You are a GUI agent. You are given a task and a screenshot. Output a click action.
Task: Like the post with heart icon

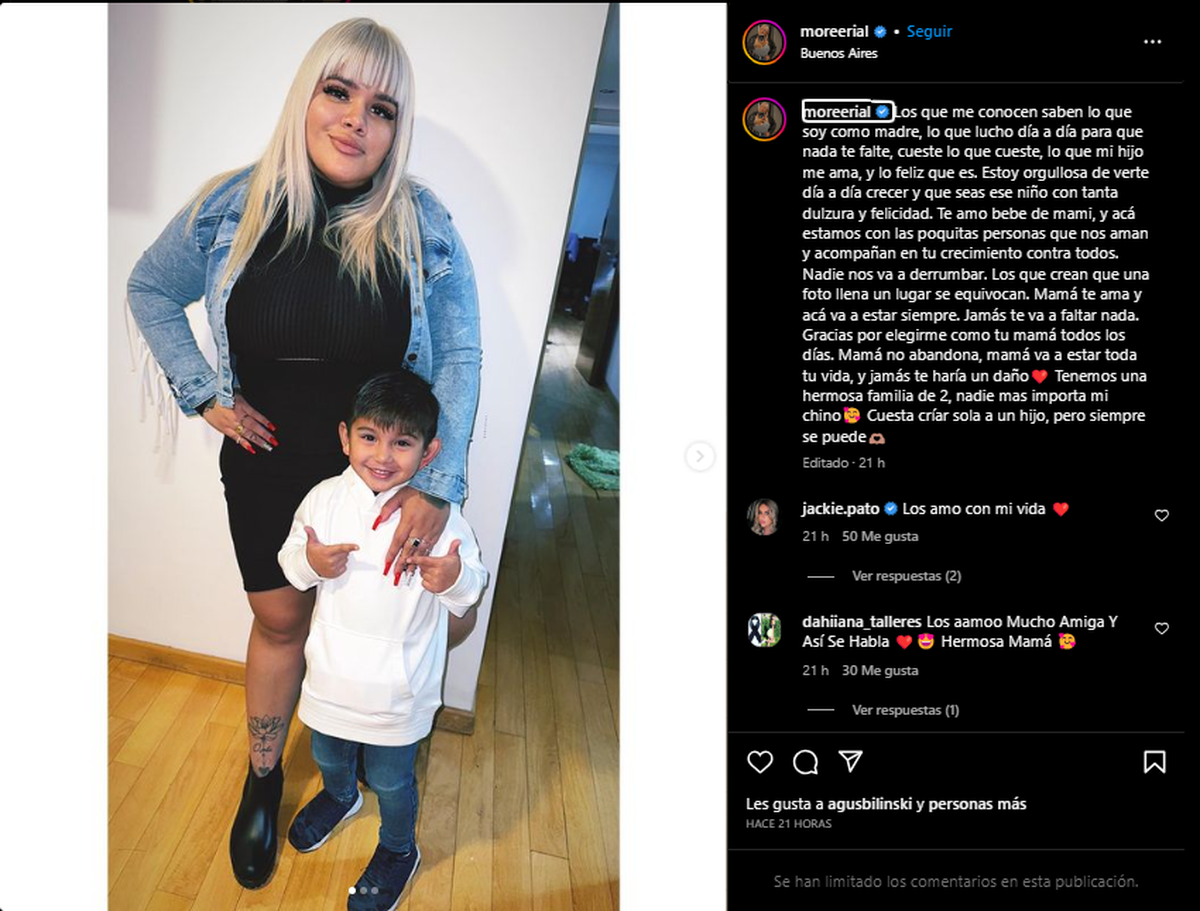tap(760, 762)
